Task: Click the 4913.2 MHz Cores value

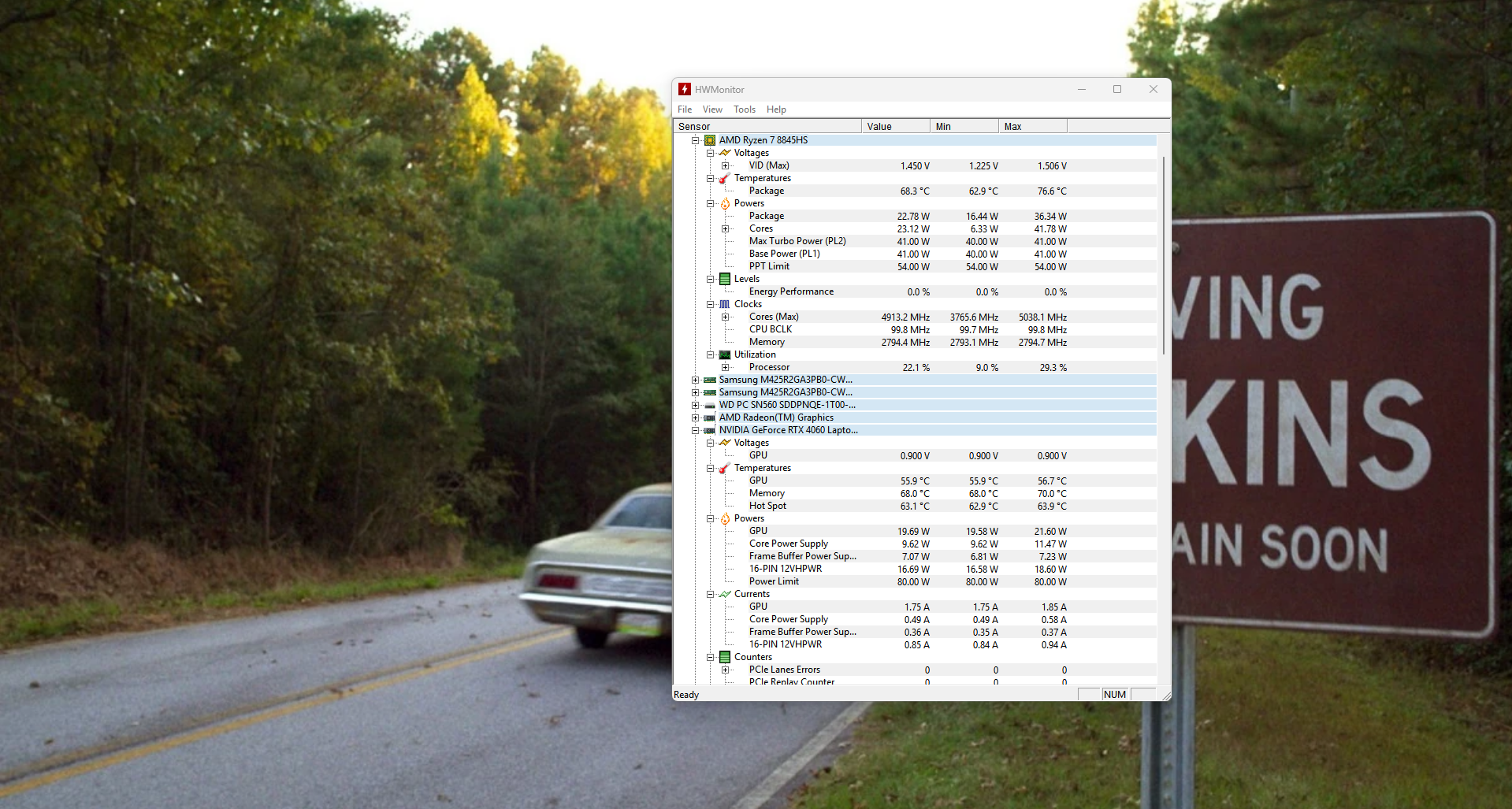Action: [x=905, y=317]
